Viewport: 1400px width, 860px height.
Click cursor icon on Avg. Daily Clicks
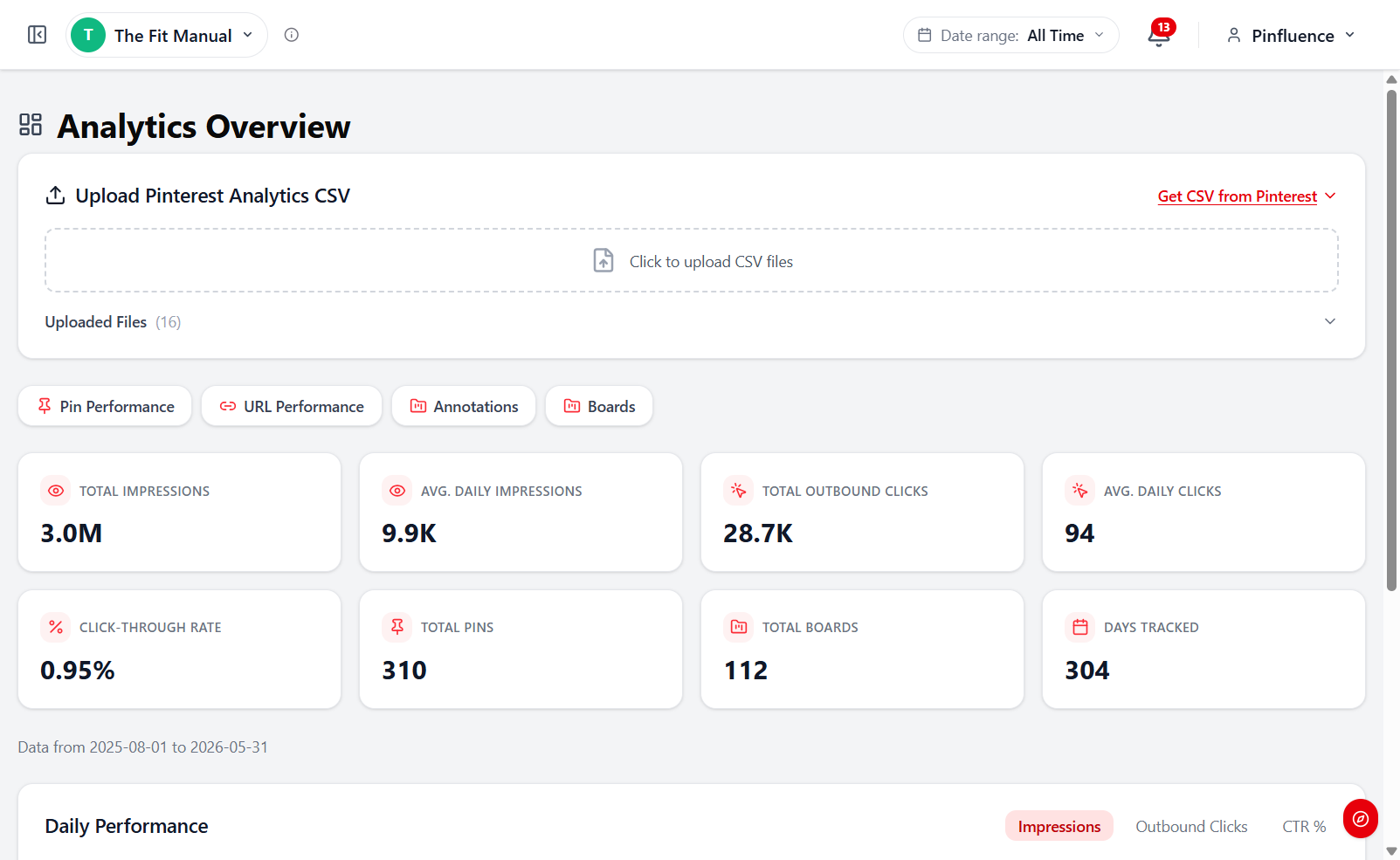tap(1080, 491)
